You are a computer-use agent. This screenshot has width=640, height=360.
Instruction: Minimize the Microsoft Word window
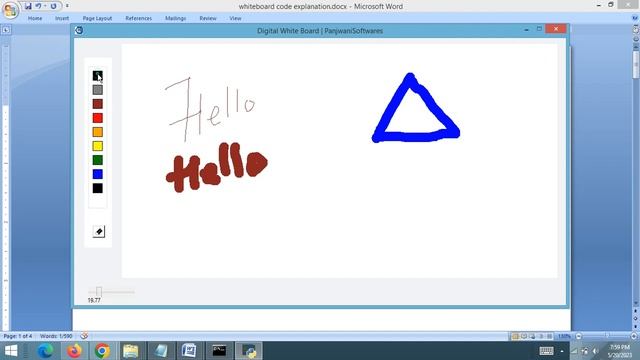(x=598, y=5)
